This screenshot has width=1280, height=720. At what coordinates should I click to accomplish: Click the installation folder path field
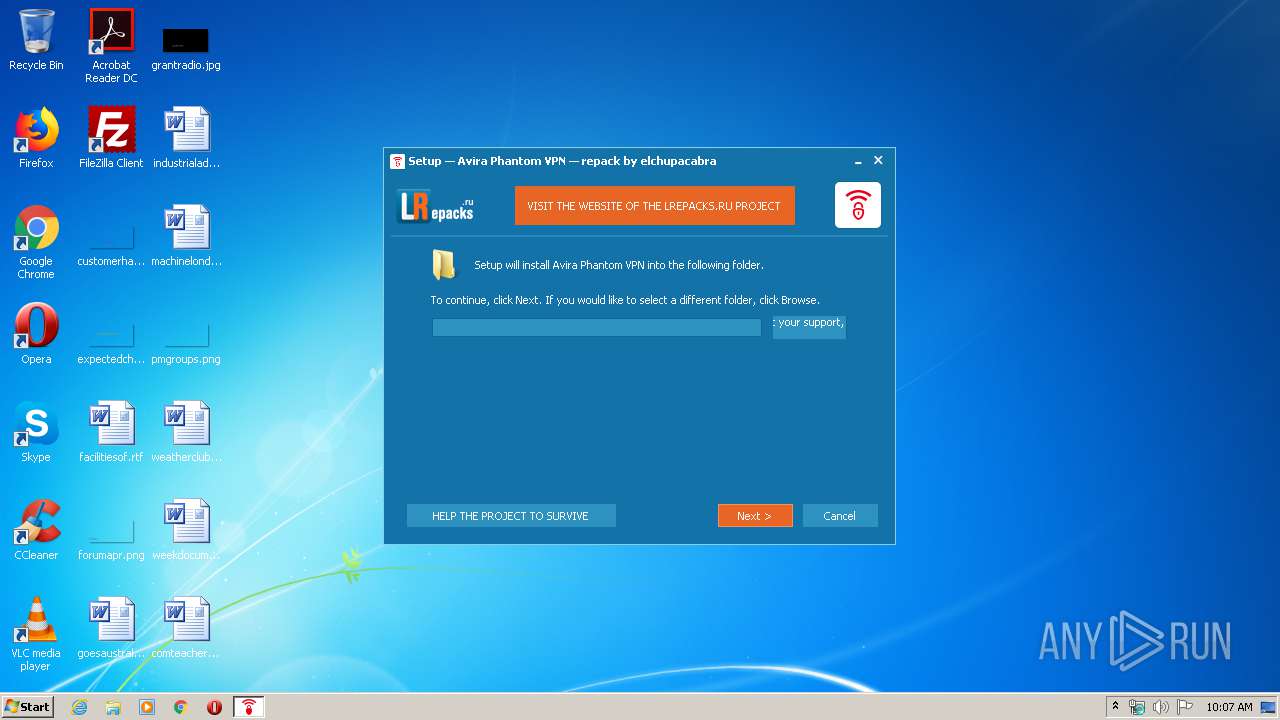tap(597, 327)
